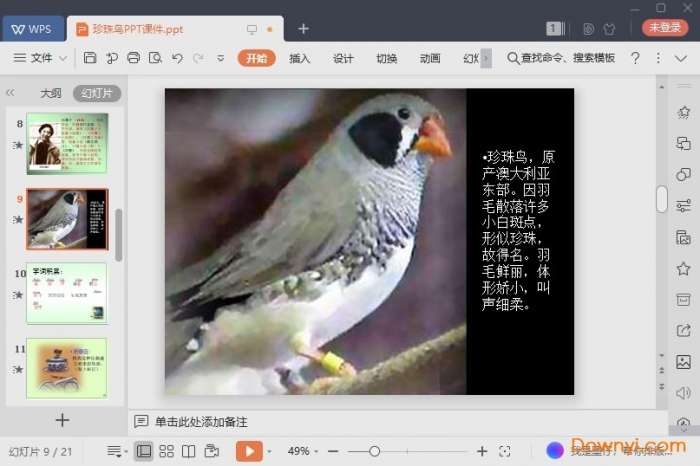Add a new document tab
This screenshot has width=700, height=466.
[304, 29]
